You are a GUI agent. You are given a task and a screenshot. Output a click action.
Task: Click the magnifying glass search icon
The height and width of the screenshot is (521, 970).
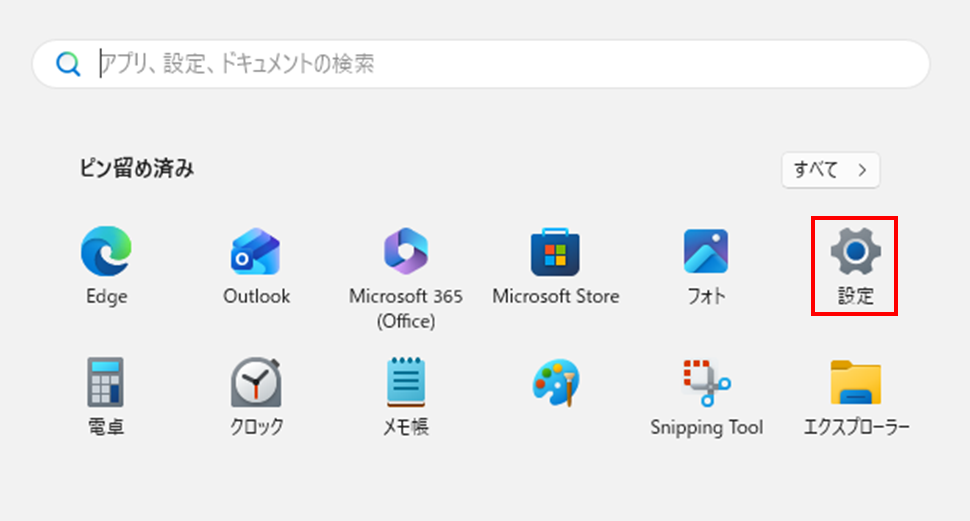68,64
